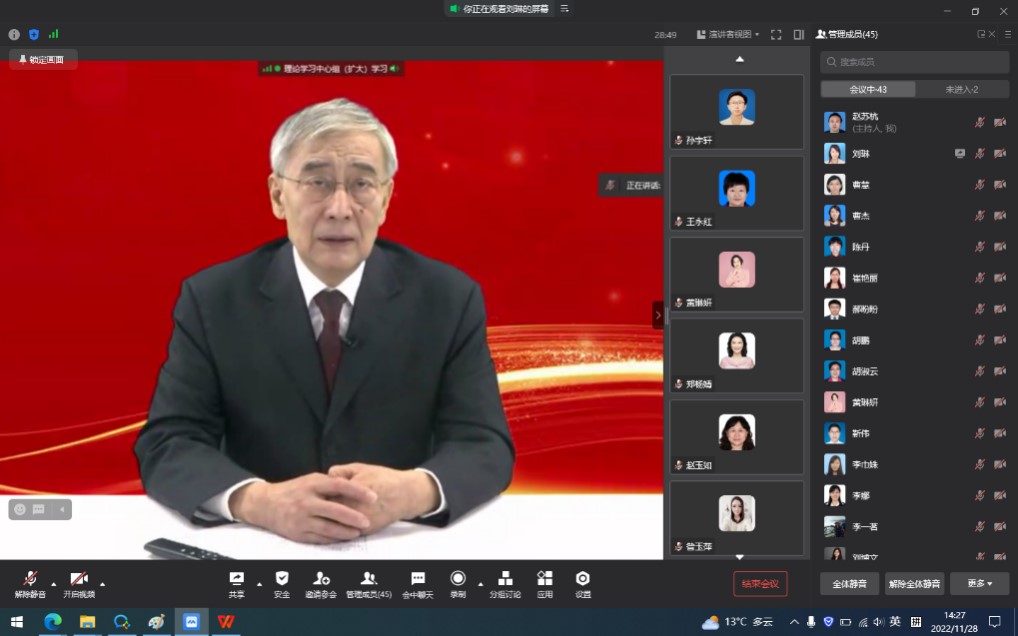
Task: Open the 设置 settings
Action: tap(583, 584)
